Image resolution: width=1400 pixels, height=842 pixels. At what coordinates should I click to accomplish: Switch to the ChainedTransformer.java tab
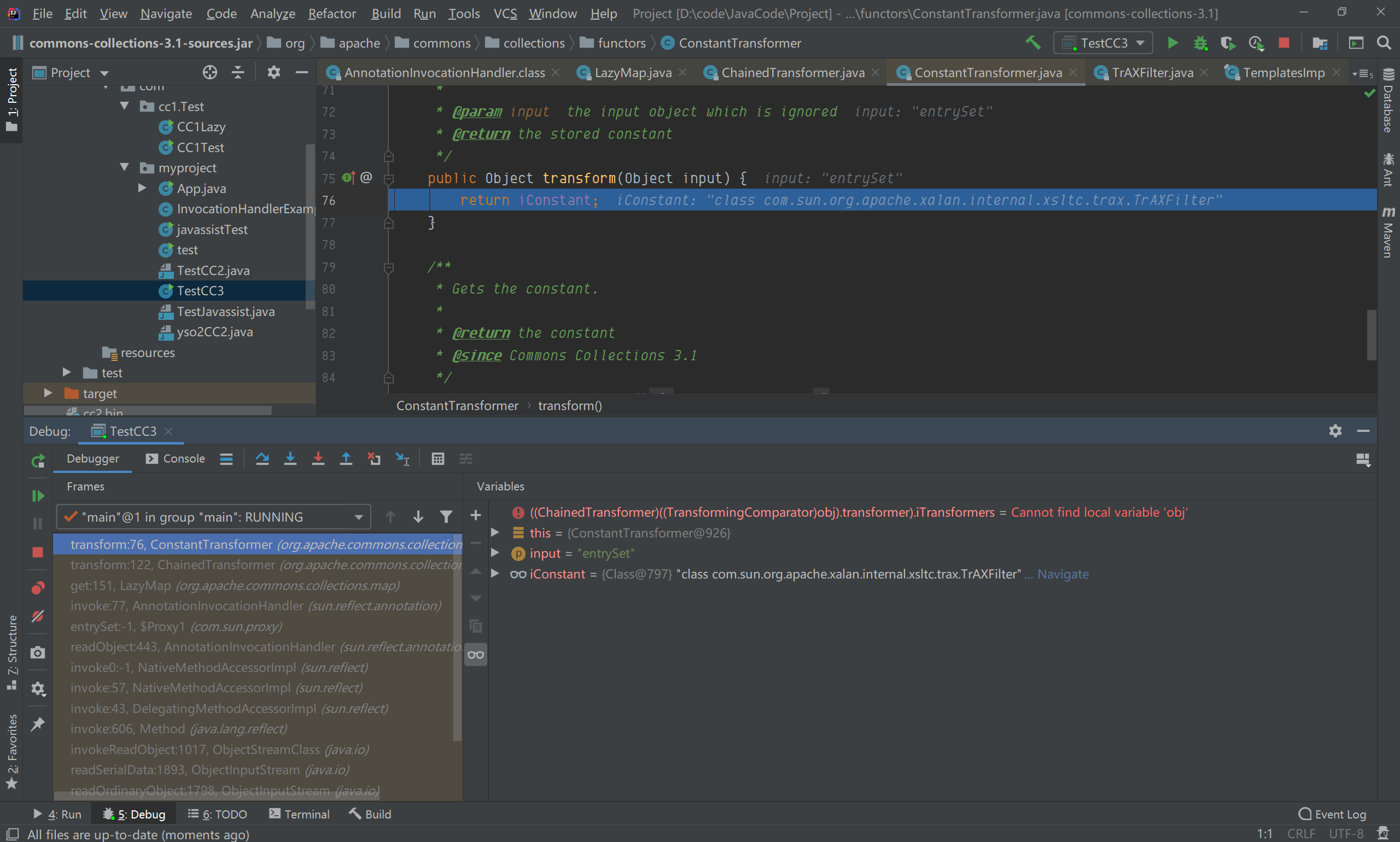[x=792, y=73]
